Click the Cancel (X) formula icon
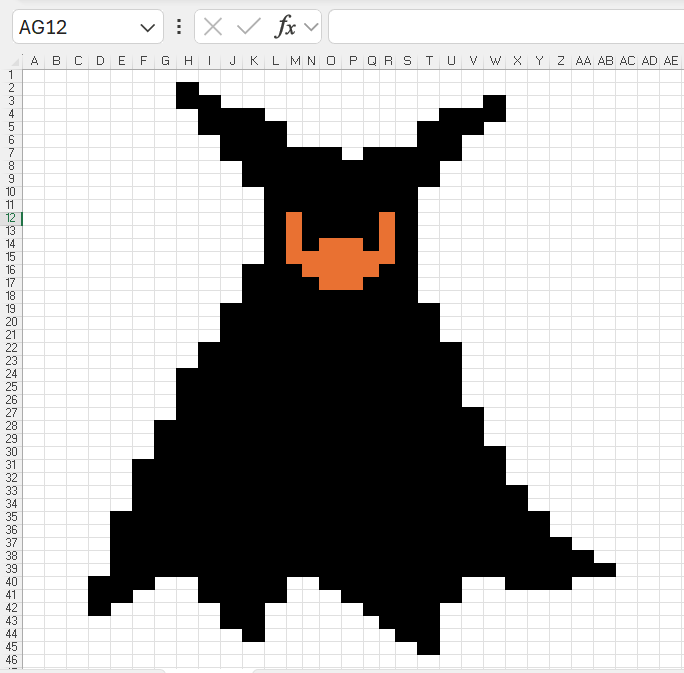This screenshot has height=673, width=684. (213, 27)
